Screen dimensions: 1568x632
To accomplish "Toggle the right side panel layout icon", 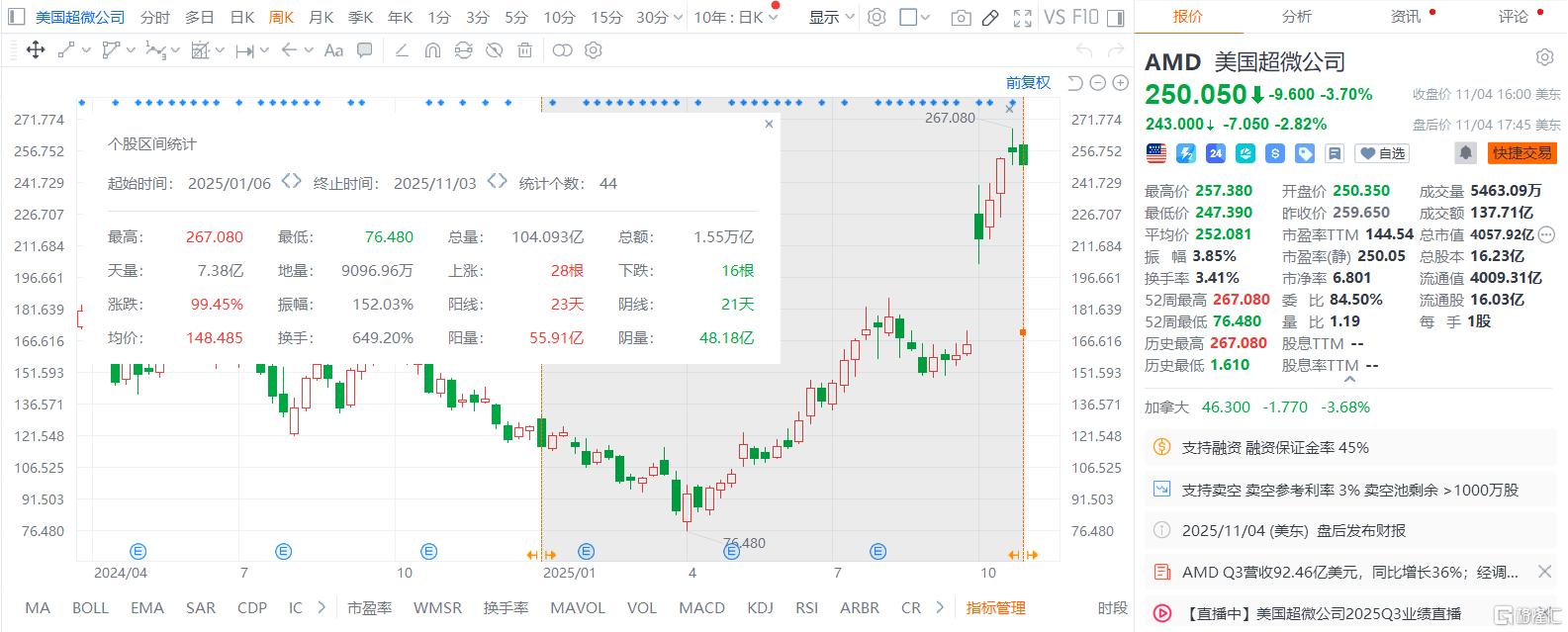I will click(1115, 18).
